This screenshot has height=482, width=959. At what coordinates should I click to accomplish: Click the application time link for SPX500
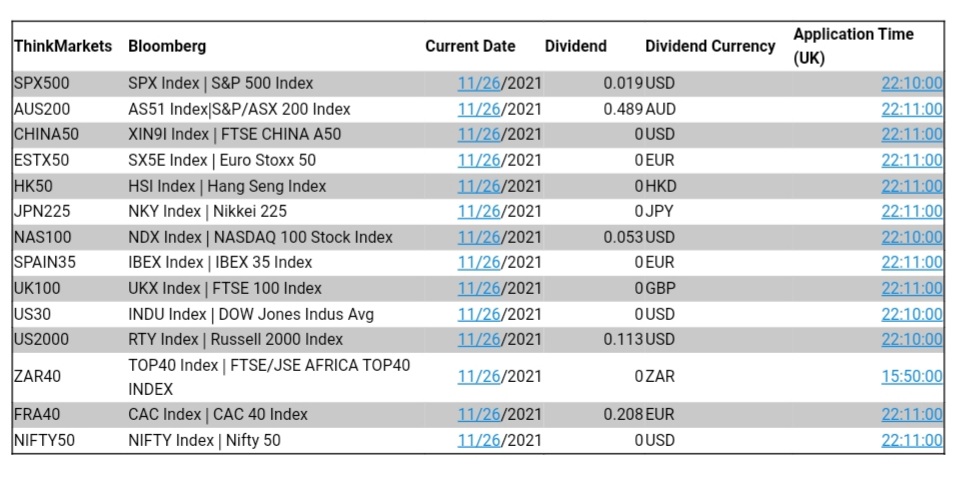point(911,83)
